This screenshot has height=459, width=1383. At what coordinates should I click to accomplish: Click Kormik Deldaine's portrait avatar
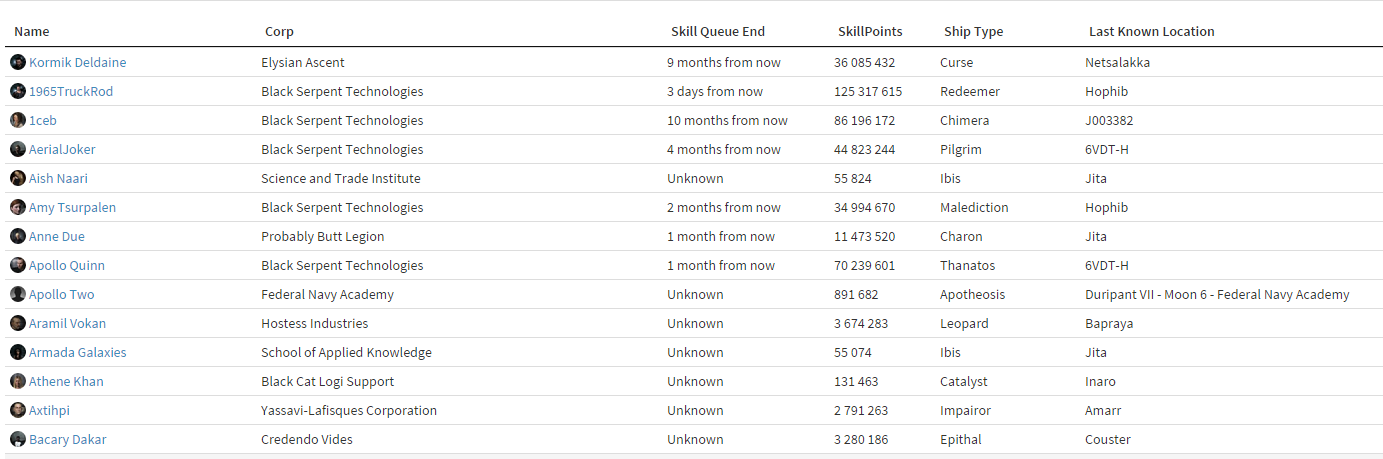(x=18, y=62)
